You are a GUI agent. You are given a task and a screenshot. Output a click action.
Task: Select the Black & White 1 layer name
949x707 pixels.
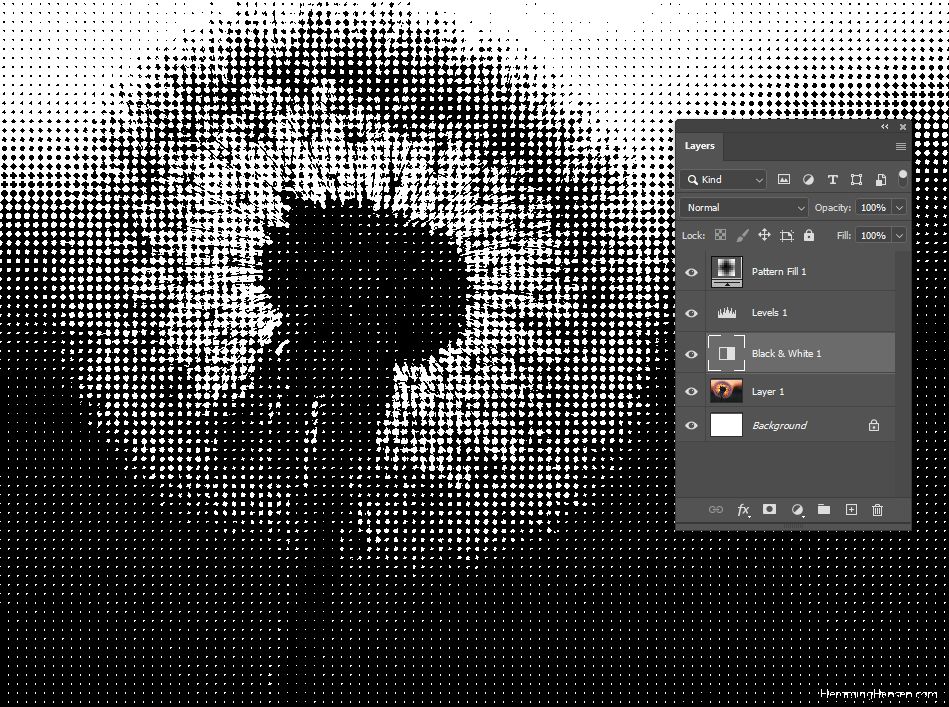786,354
